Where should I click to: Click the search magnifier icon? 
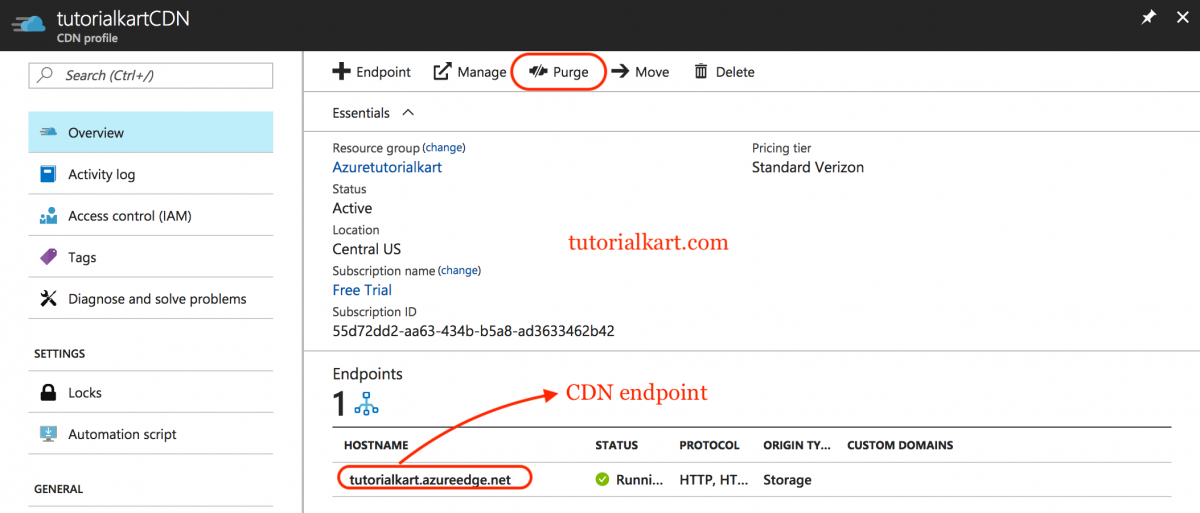45,75
